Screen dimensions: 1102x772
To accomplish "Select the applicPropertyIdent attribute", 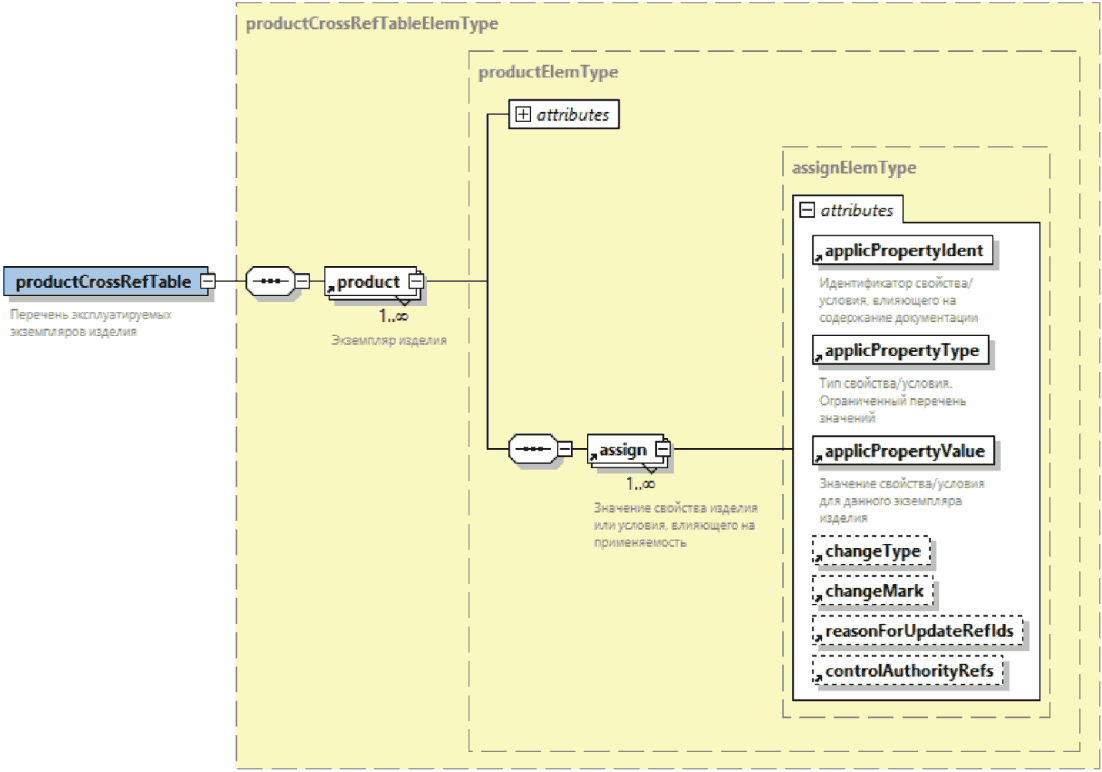I will 903,251.
